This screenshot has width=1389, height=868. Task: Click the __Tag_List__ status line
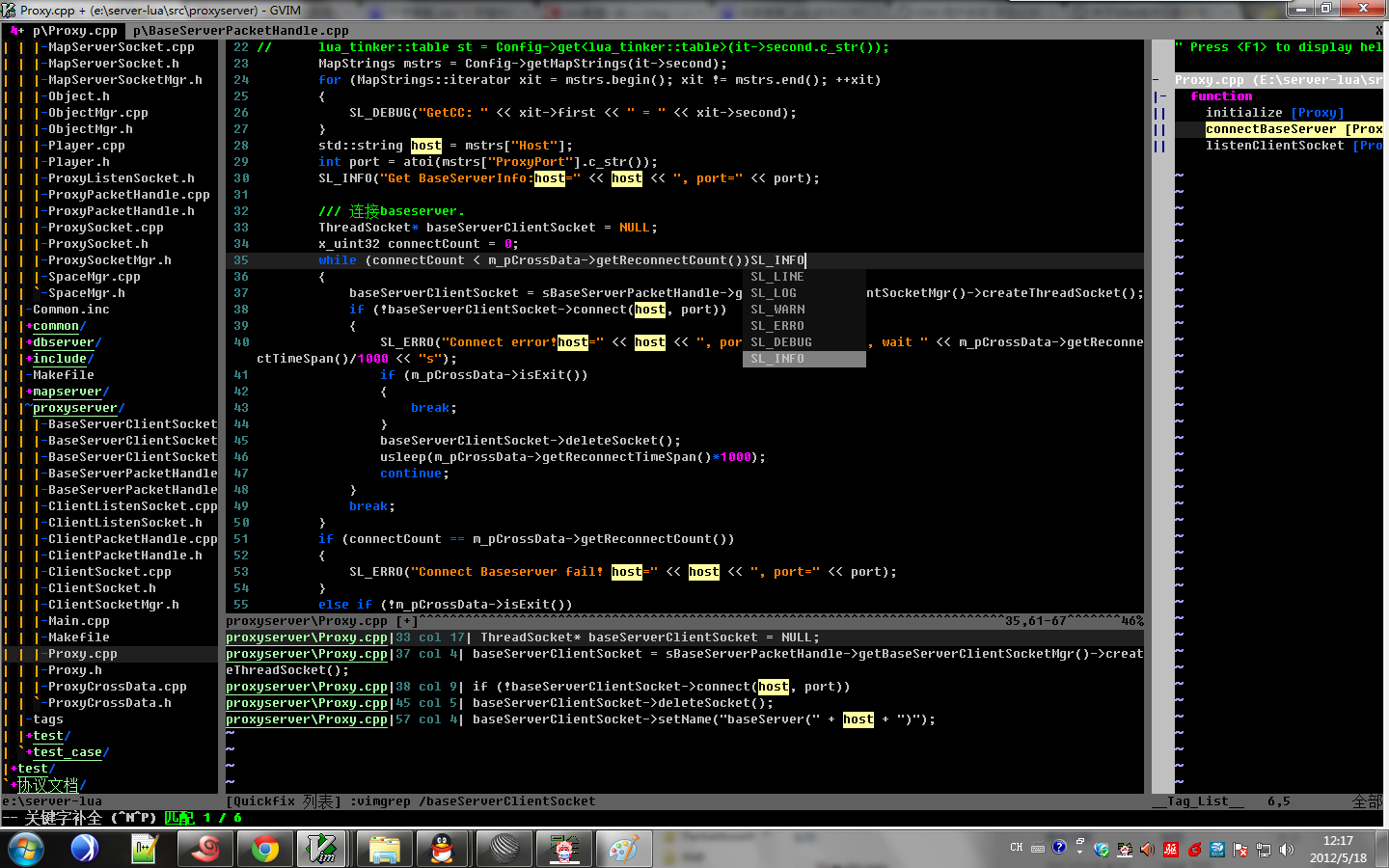tap(1266, 801)
